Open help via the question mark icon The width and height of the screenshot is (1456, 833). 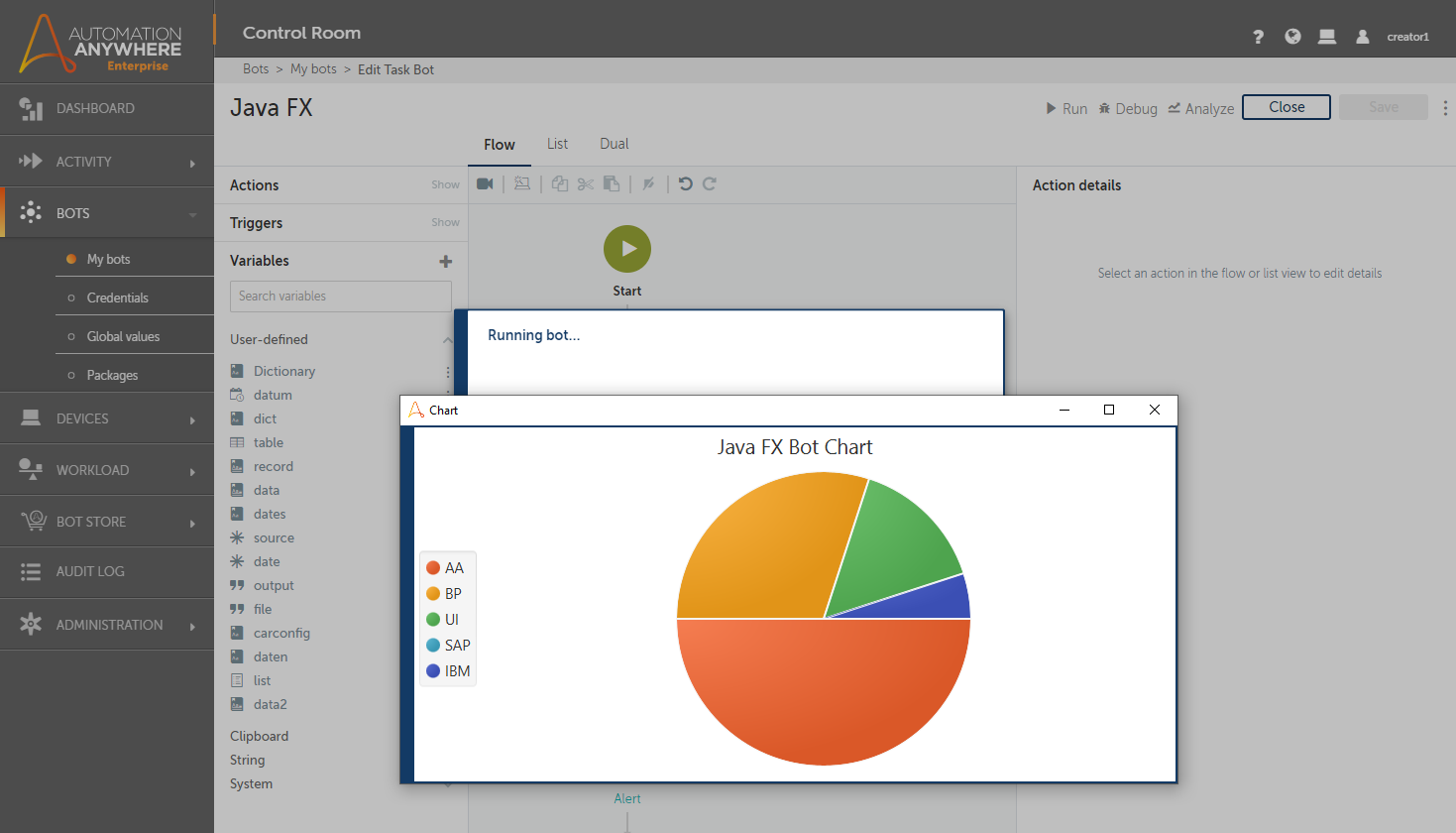[x=1258, y=37]
